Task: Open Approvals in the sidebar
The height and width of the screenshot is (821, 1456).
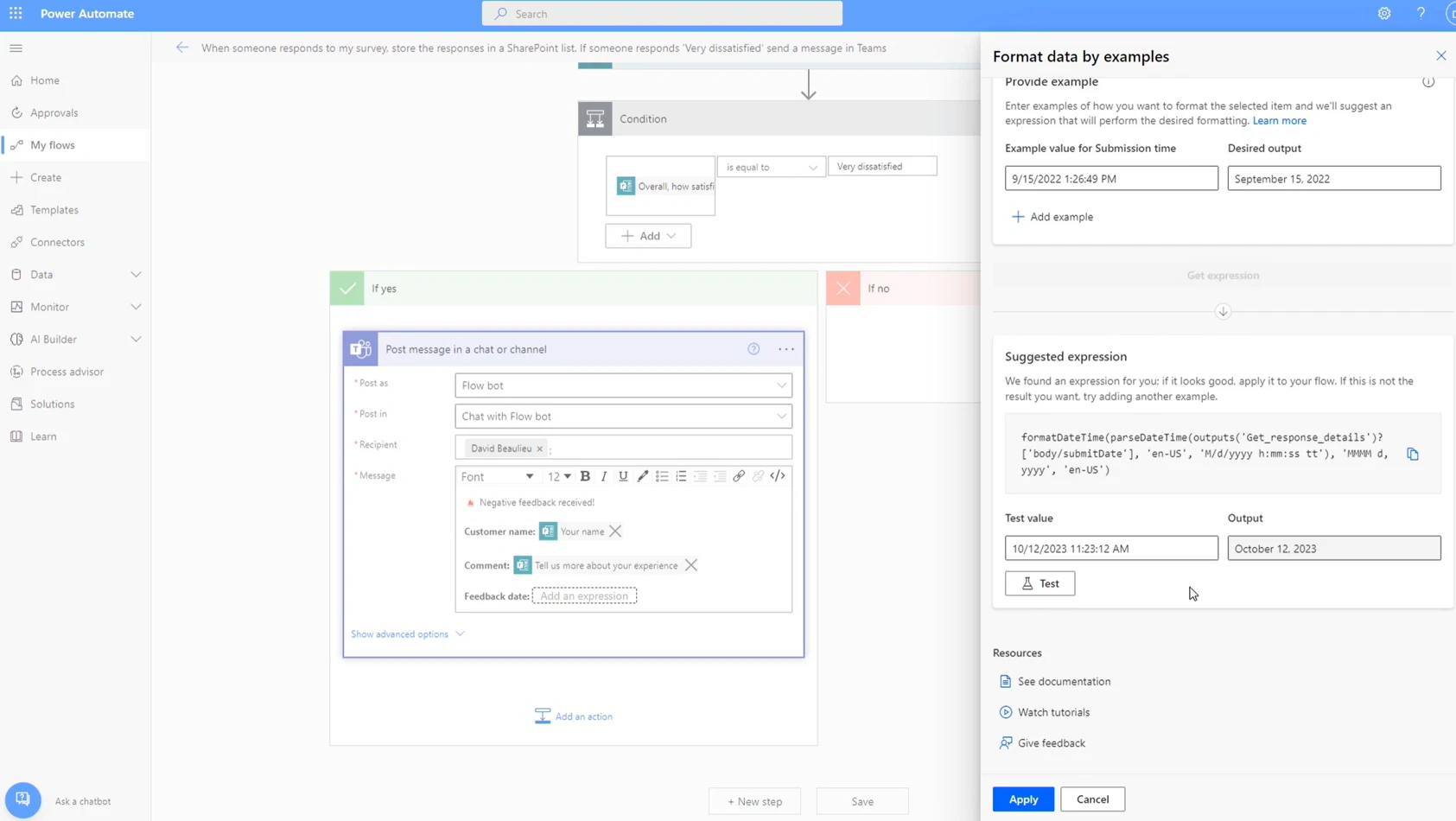Action: click(x=75, y=113)
